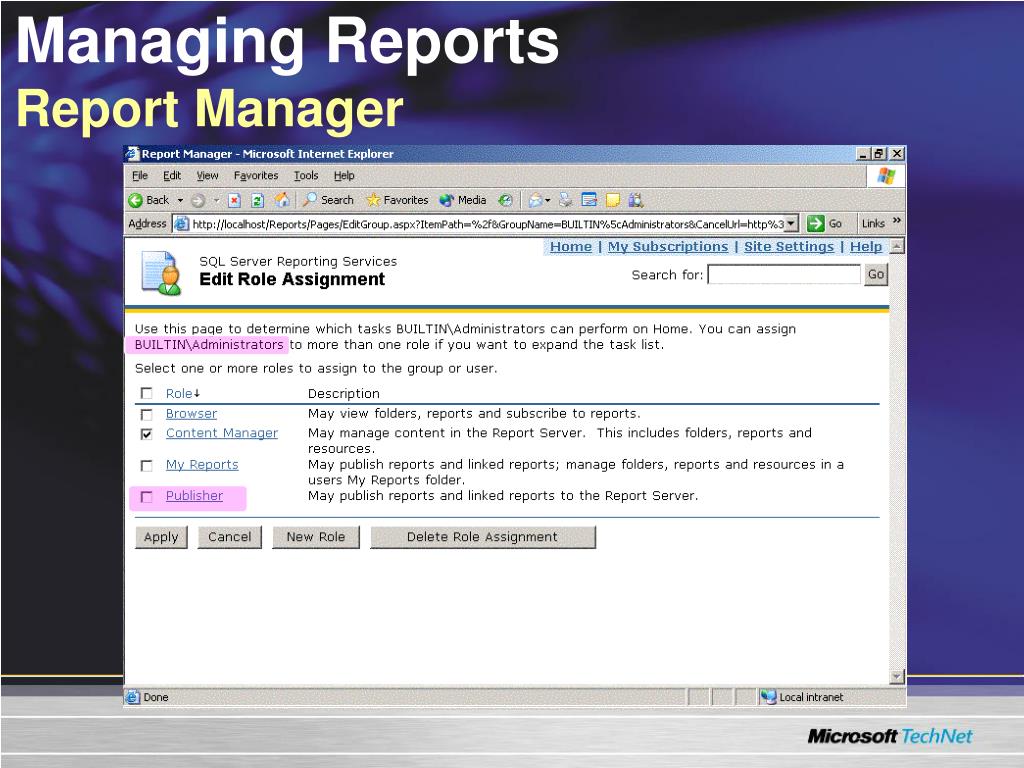Open the Tools menu
1024x768 pixels.
point(306,176)
